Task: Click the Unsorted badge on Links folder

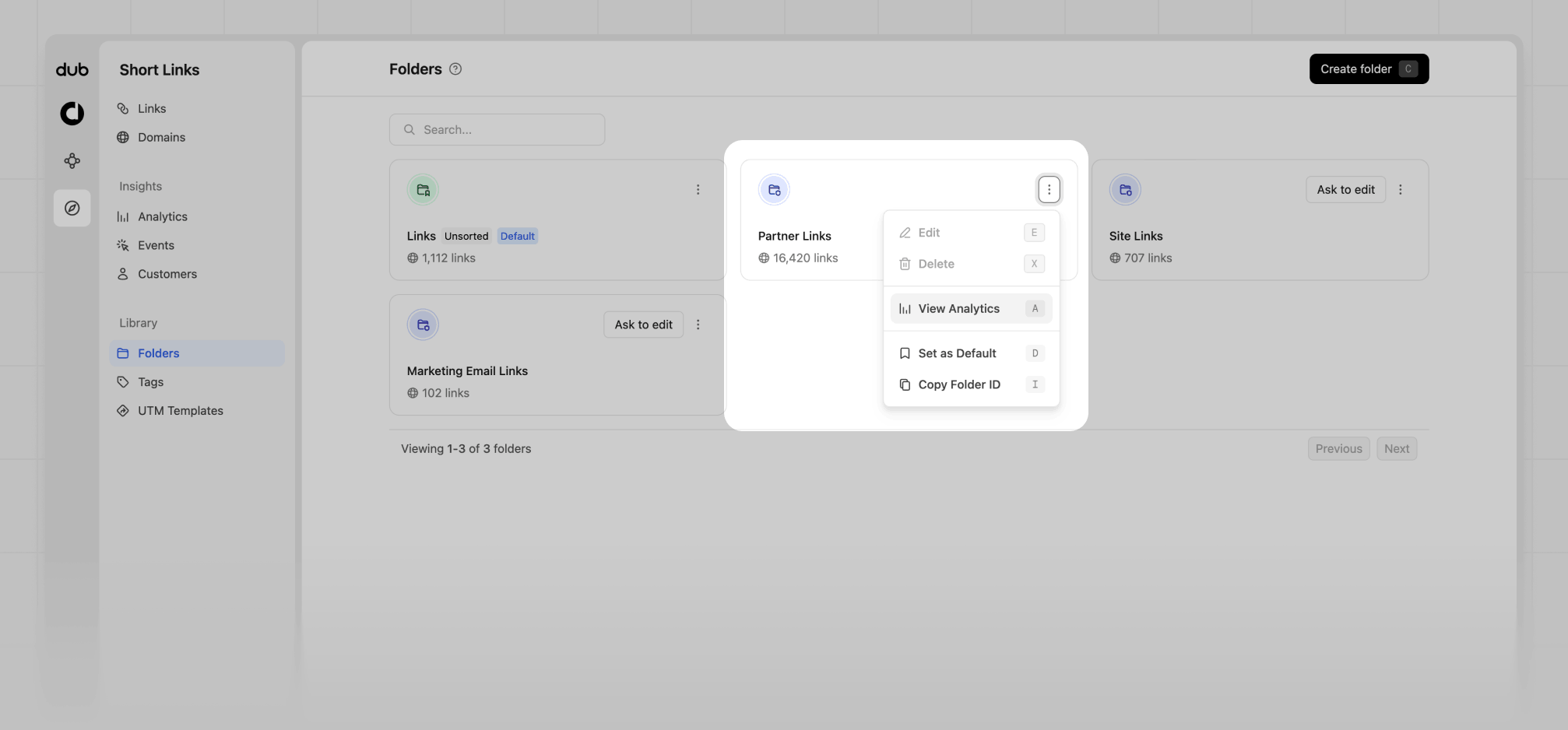Action: 466,237
